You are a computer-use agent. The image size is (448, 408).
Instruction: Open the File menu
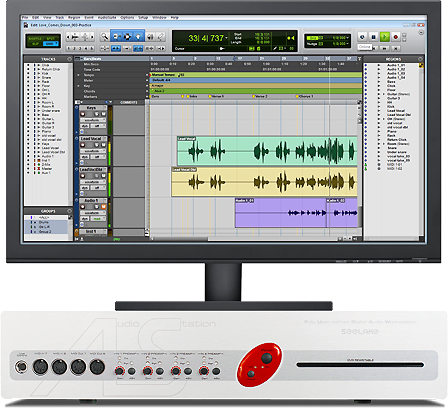[x=25, y=17]
